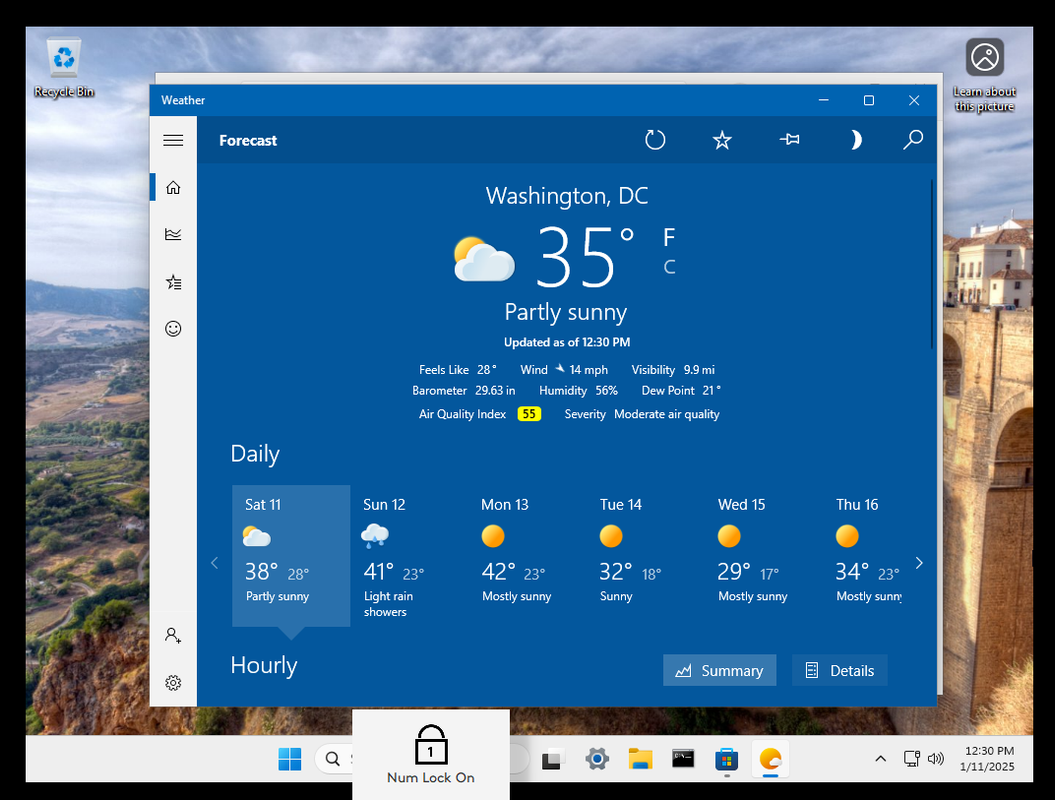Open File Explorer from the taskbar
The width and height of the screenshot is (1055, 800).
click(x=640, y=759)
